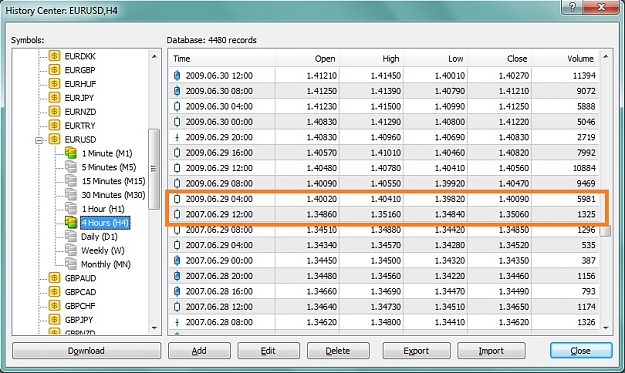
Task: Click the High column header
Action: pyautogui.click(x=371, y=59)
